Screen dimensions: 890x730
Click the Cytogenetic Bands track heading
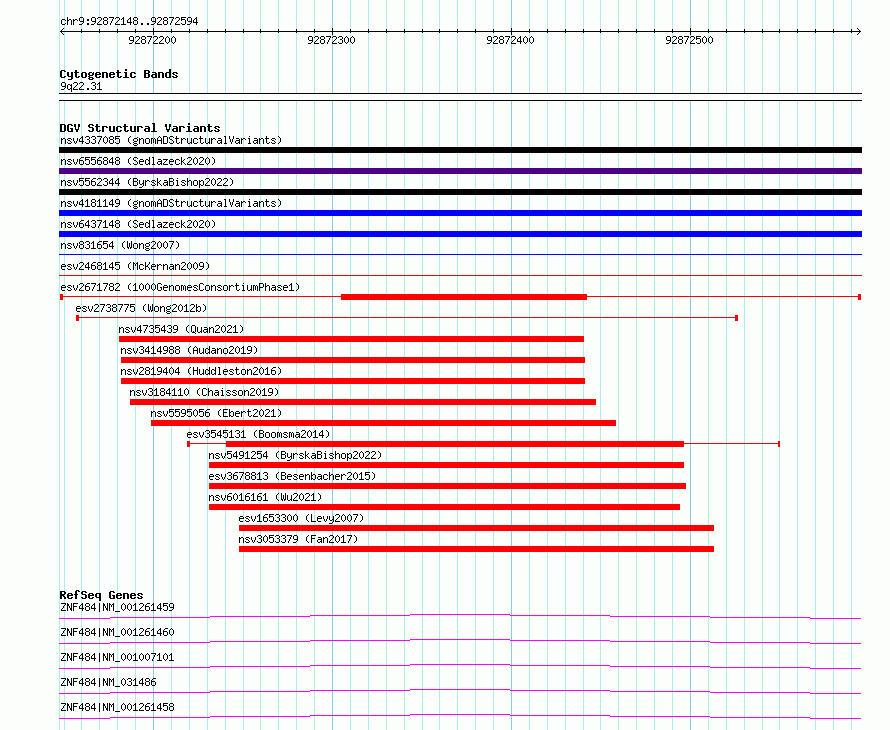[119, 74]
